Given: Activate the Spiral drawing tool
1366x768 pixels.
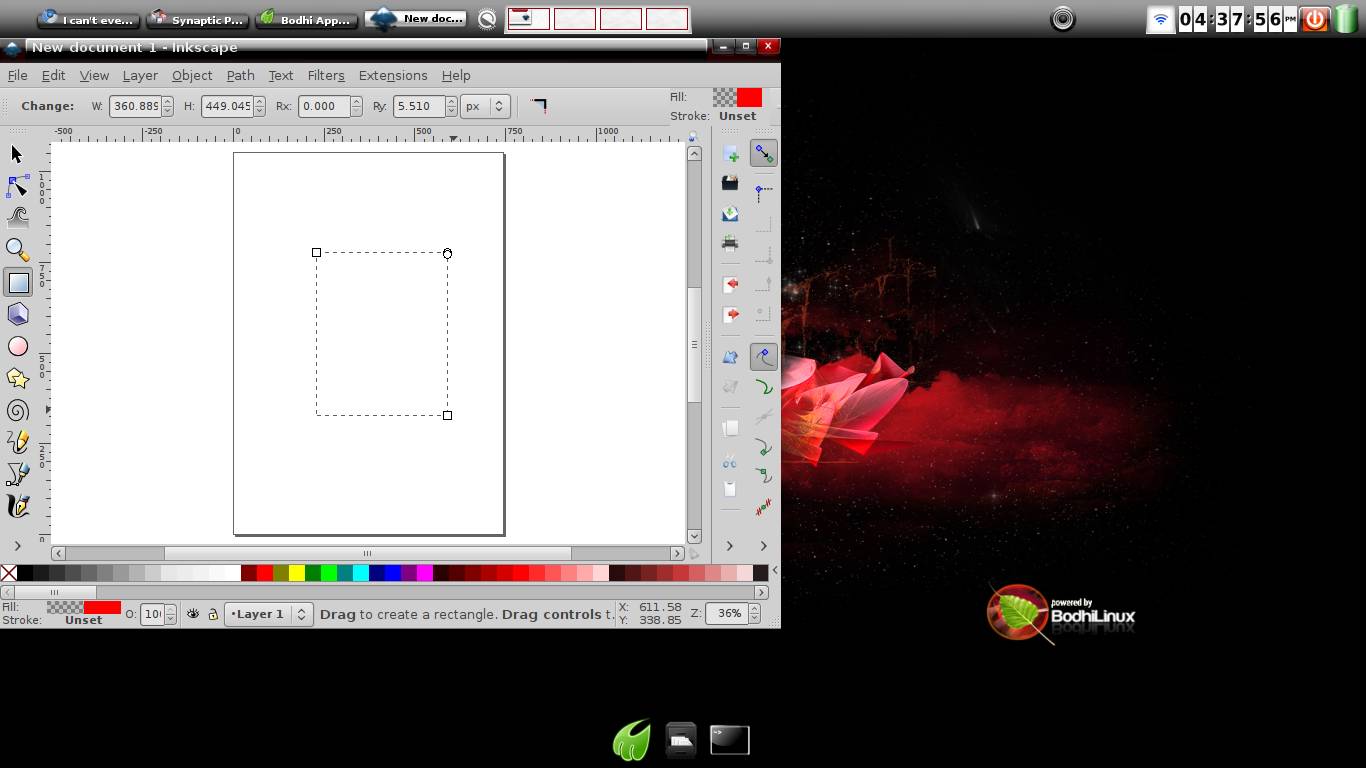Looking at the screenshot, I should point(17,410).
